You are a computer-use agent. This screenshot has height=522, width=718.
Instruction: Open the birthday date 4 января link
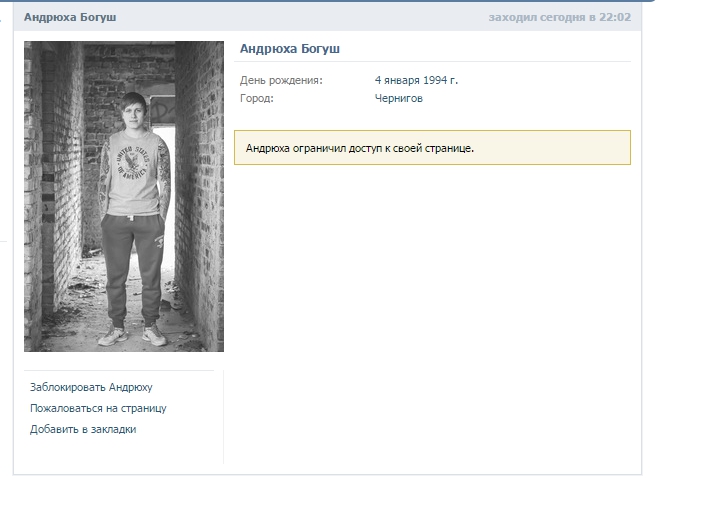click(397, 80)
